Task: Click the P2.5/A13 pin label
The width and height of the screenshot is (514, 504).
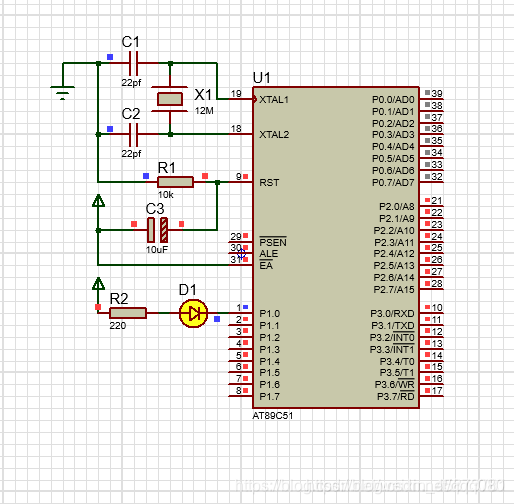Action: (394, 266)
